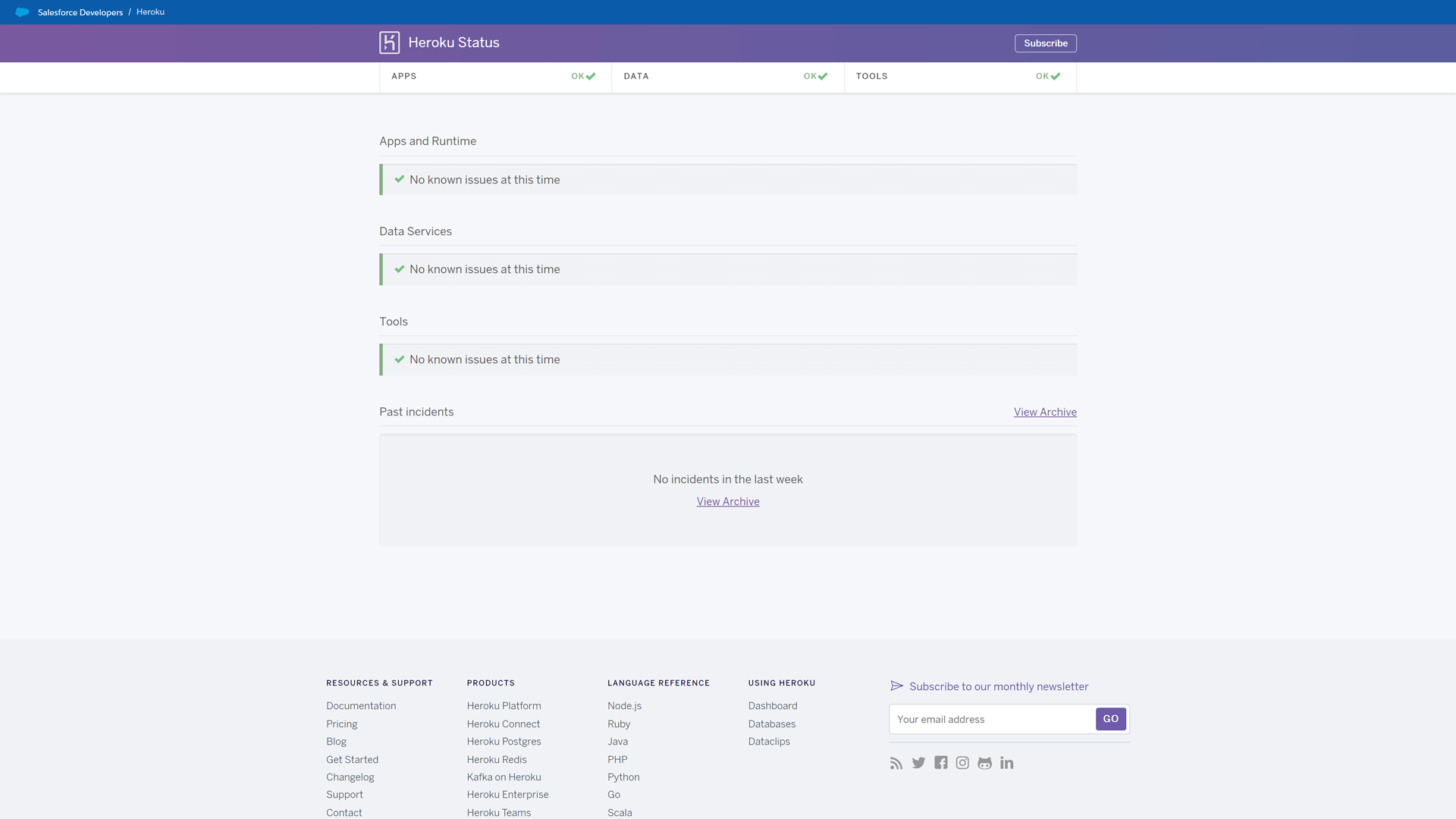Open the Node.js language reference
Image resolution: width=1456 pixels, height=819 pixels.
[x=623, y=705]
